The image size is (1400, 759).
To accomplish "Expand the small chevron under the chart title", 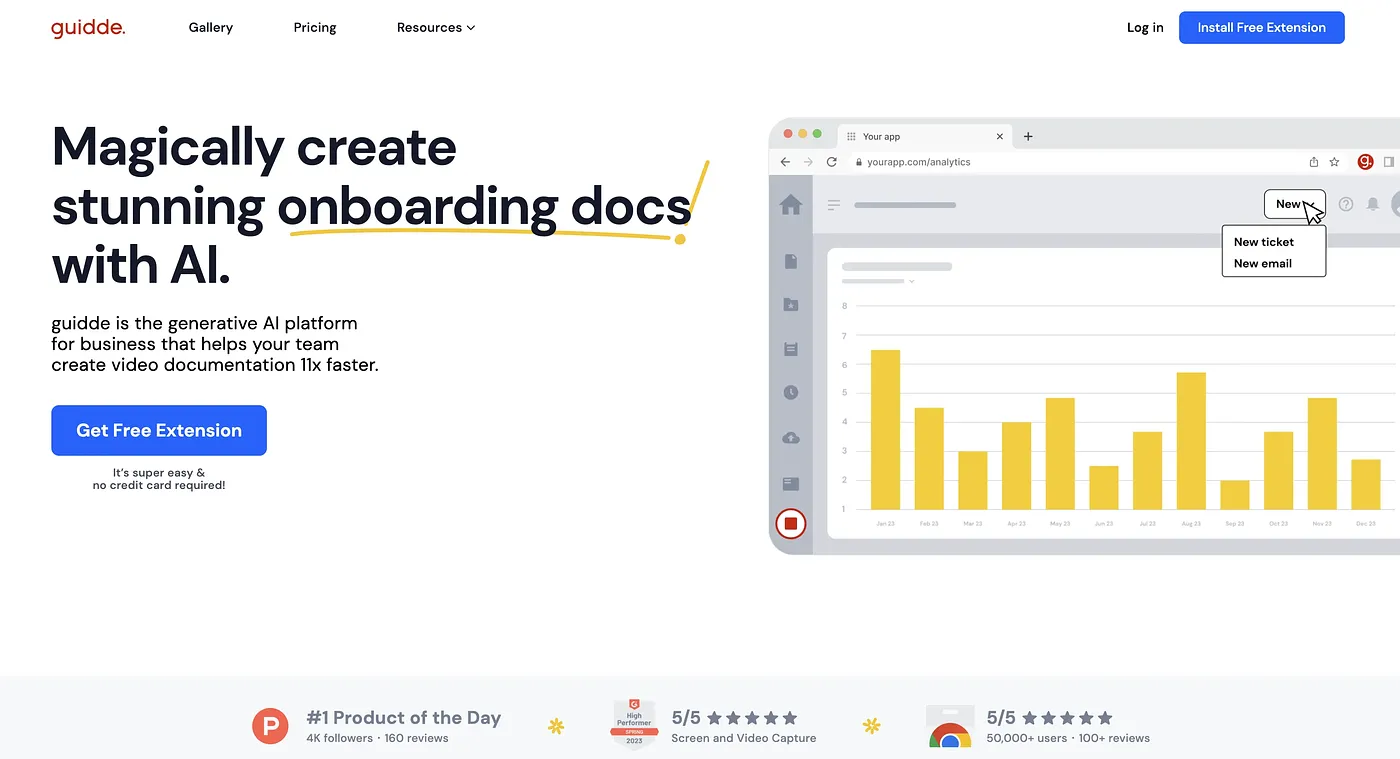I will point(911,282).
